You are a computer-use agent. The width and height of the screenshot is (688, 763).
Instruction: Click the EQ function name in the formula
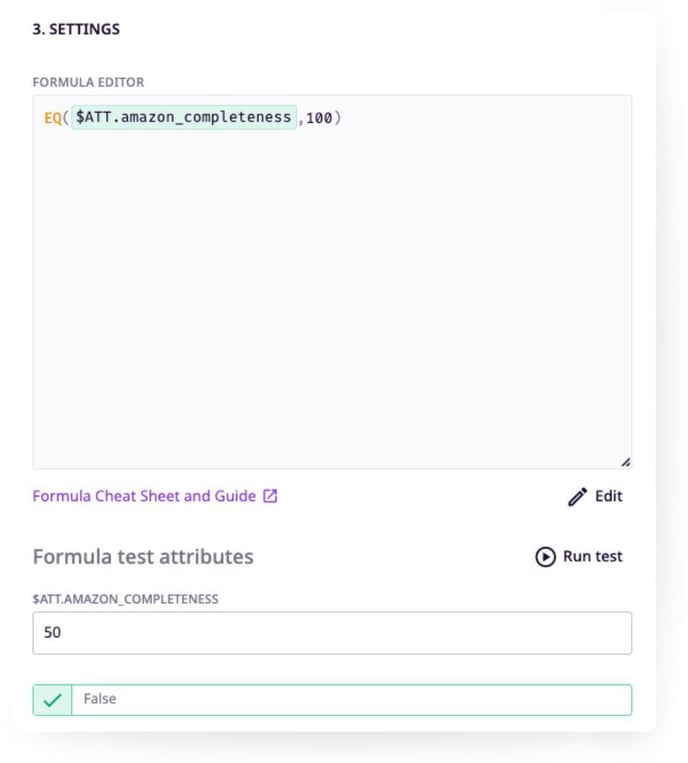tap(52, 118)
